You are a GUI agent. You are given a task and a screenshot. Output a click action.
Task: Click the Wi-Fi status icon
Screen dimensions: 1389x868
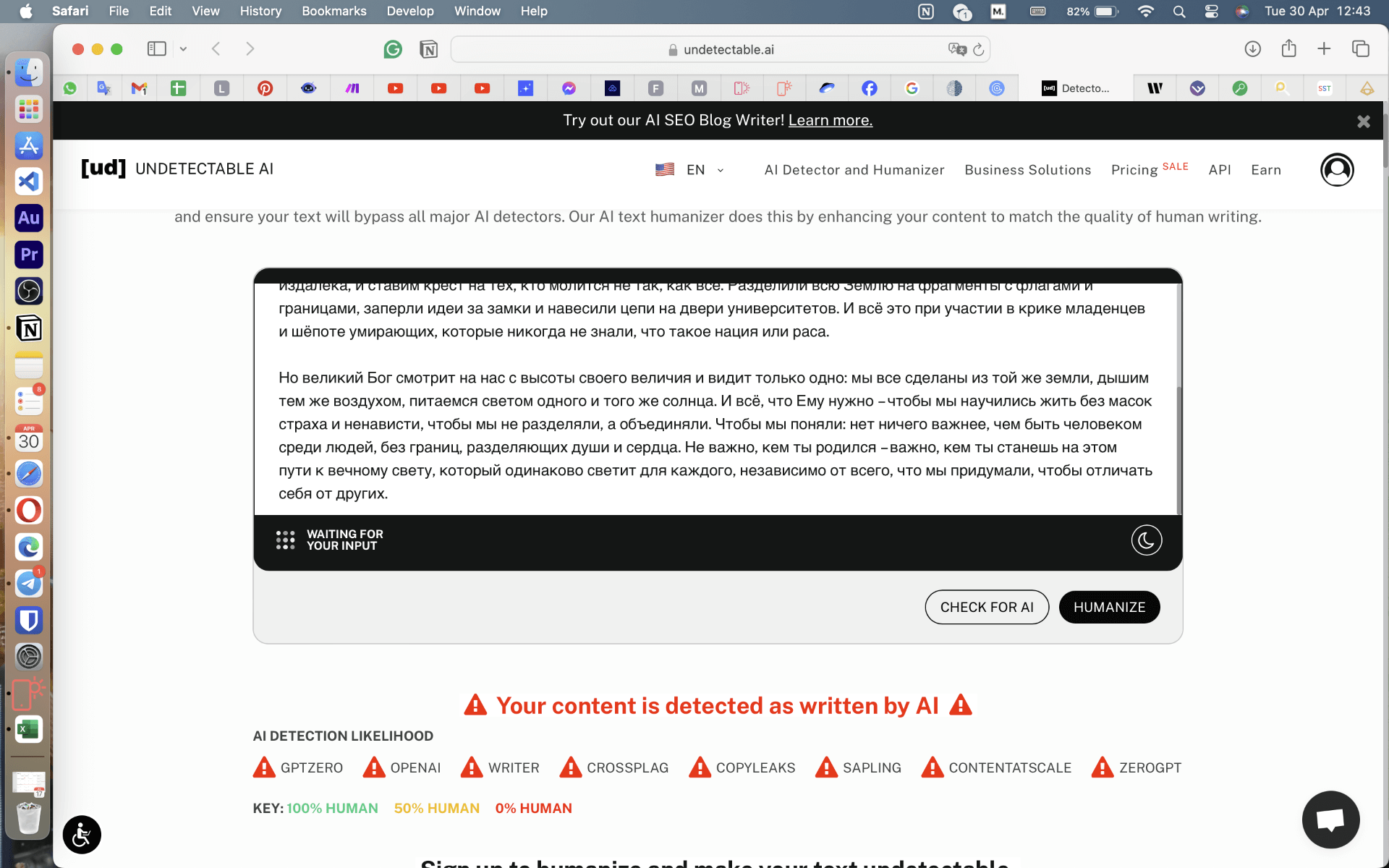coord(1146,12)
